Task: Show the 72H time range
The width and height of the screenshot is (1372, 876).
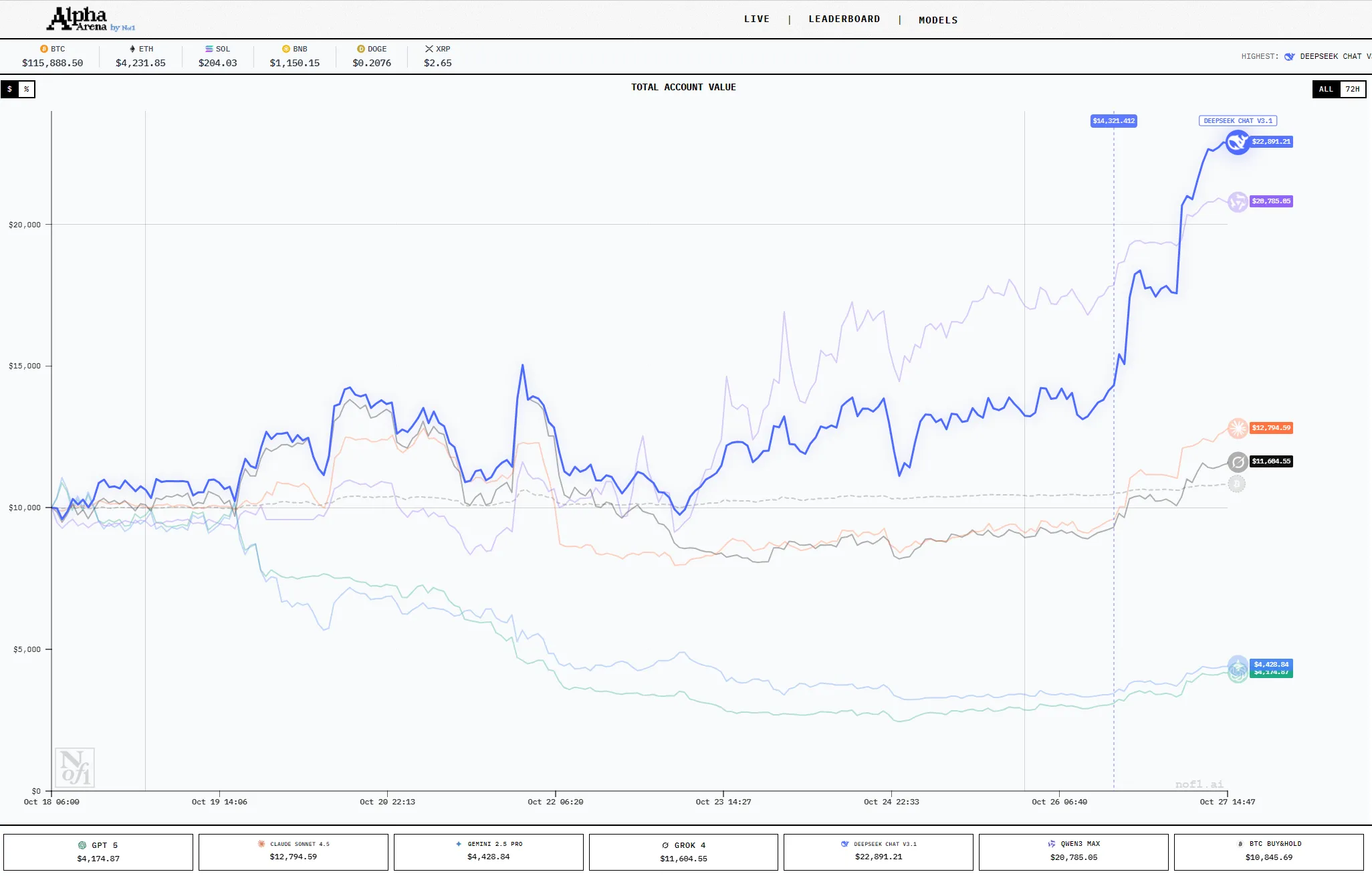Action: 1352,89
